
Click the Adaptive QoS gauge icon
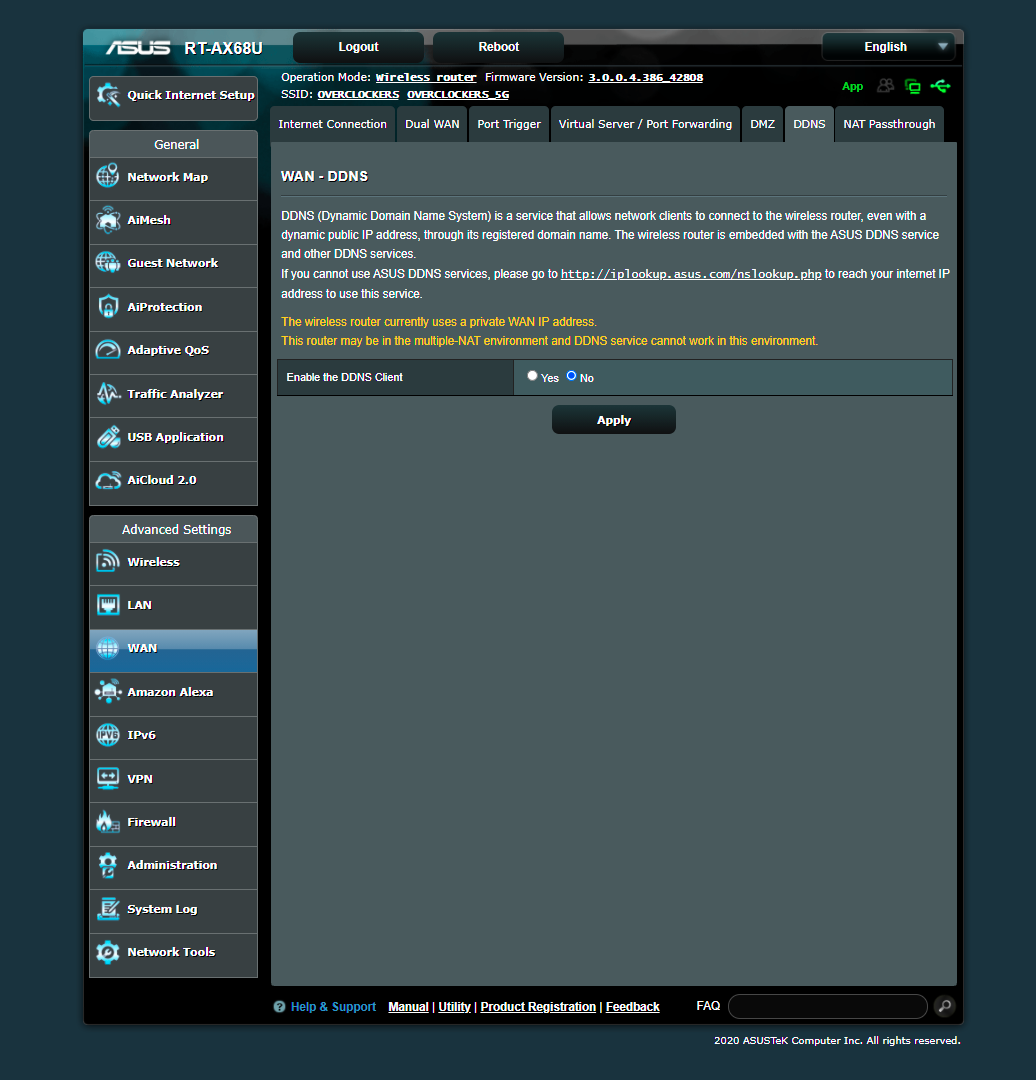(x=108, y=350)
